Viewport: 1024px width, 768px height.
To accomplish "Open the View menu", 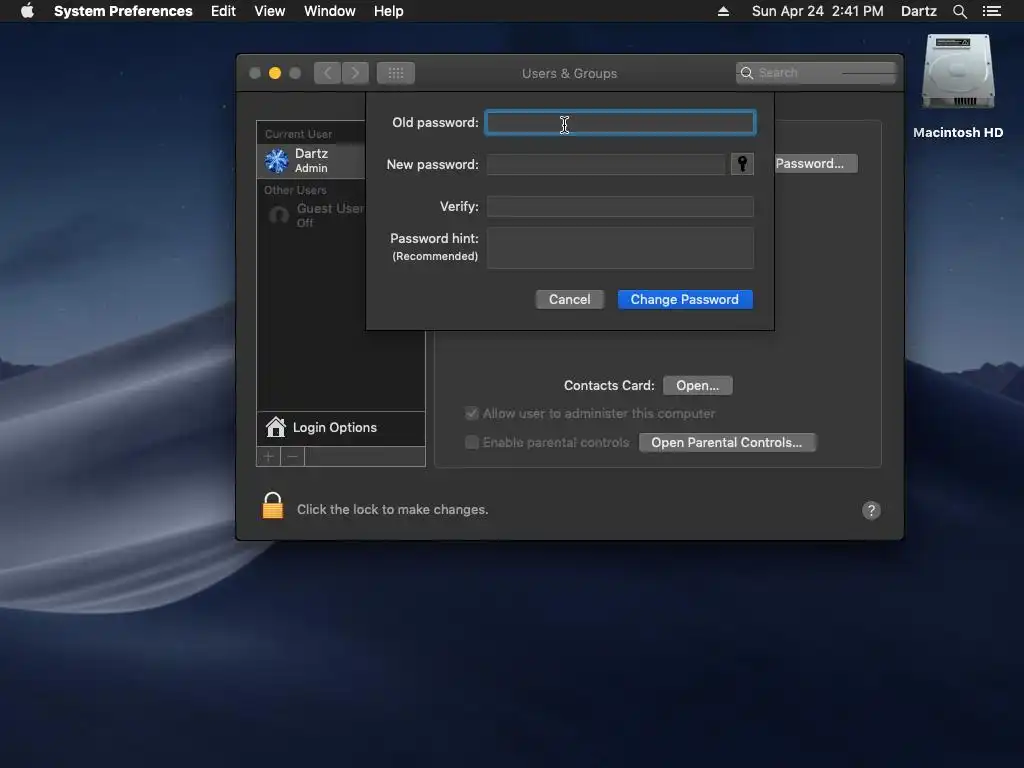I will tap(270, 11).
